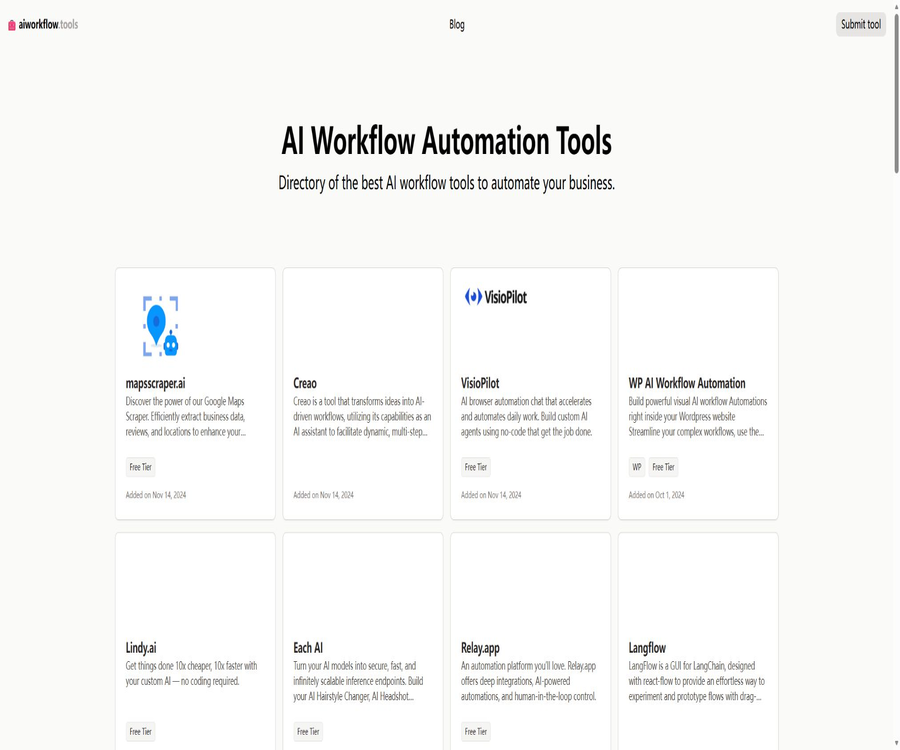Viewport: 900px width, 750px height.
Task: Click the 'AI Workflow Automation Tools' heading
Action: click(x=447, y=141)
